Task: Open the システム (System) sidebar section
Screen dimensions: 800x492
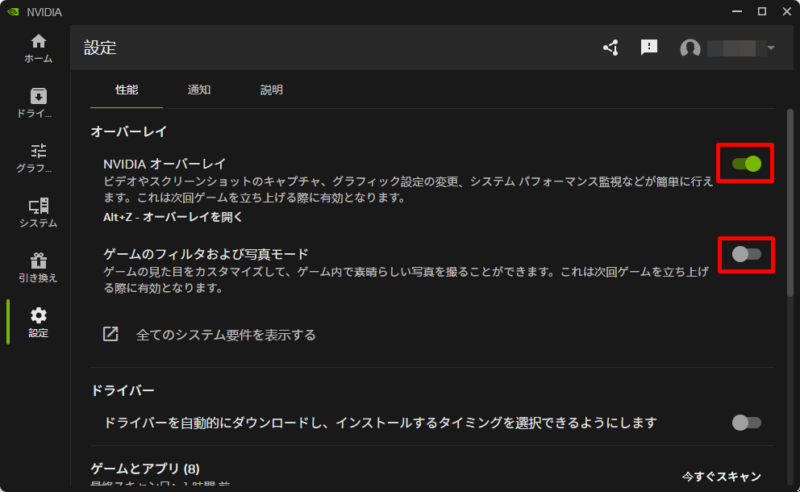Action: [38, 213]
